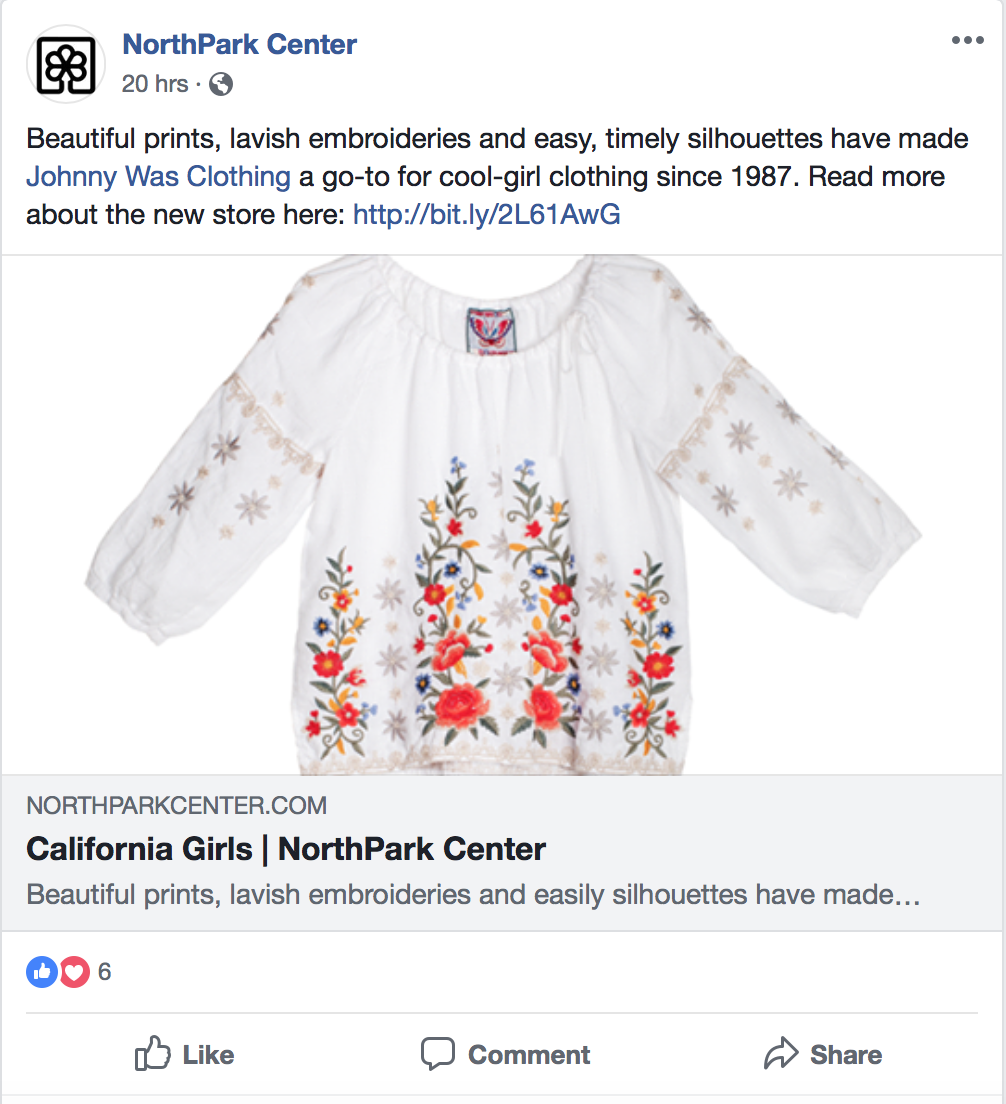Click the red heart reaction icon
This screenshot has width=1006, height=1104.
[x=74, y=971]
